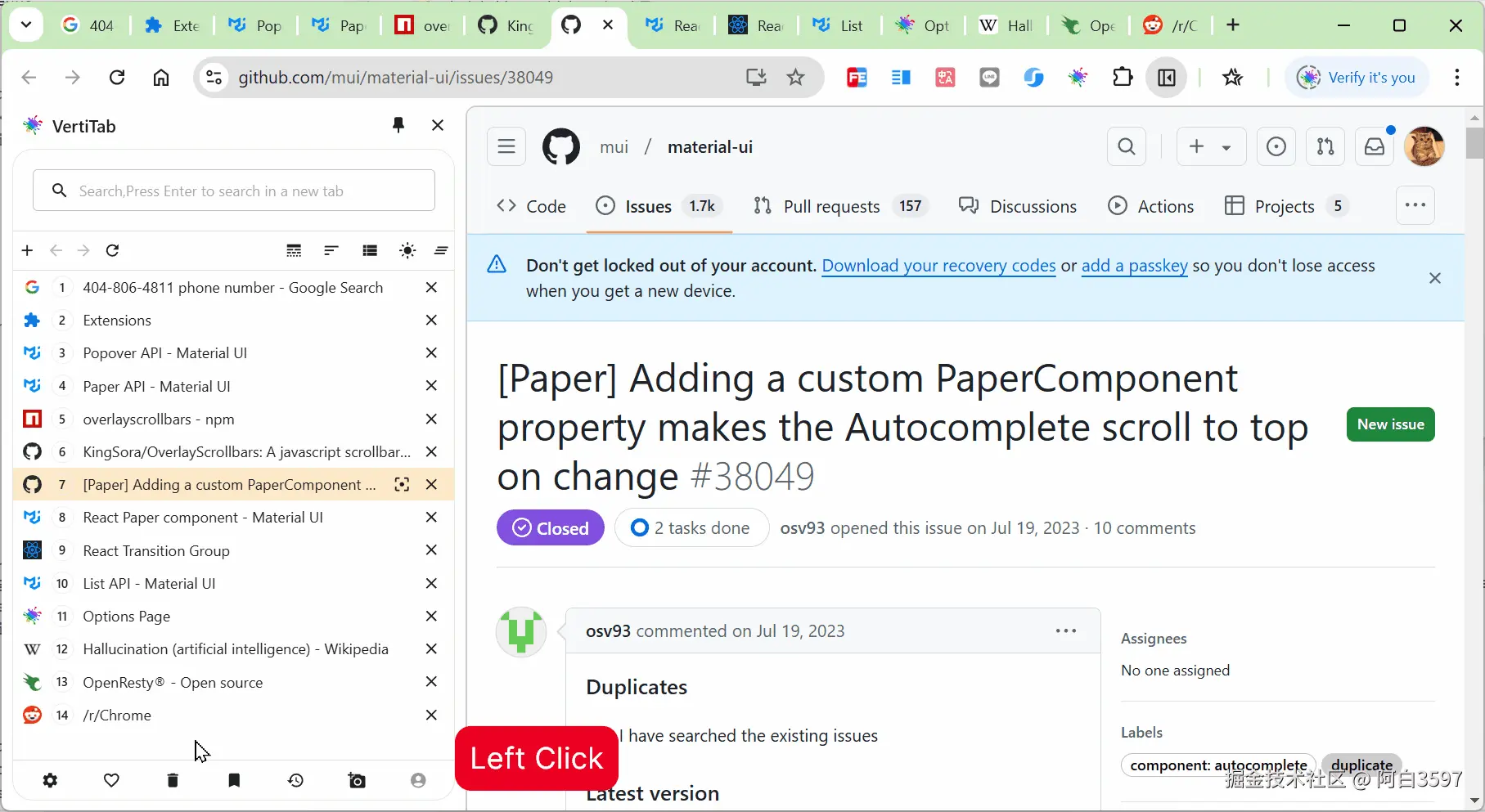Viewport: 1485px width, 812px height.
Task: Open GitHub user avatar menu
Action: (x=1424, y=146)
